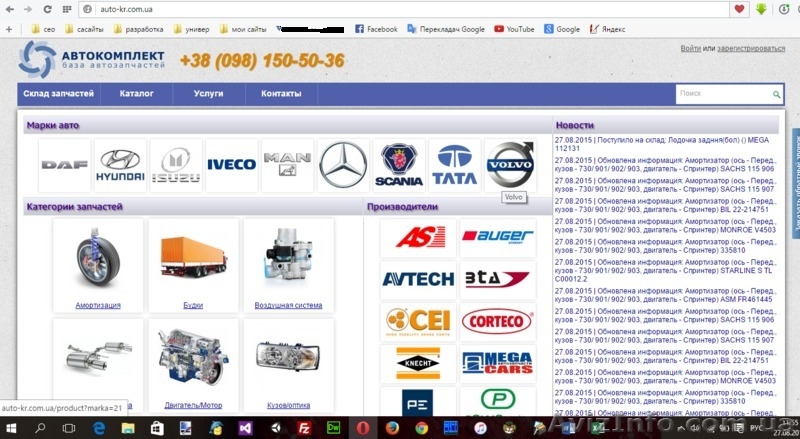
Task: Open the Windows Start menu
Action: pyautogui.click(x=11, y=428)
